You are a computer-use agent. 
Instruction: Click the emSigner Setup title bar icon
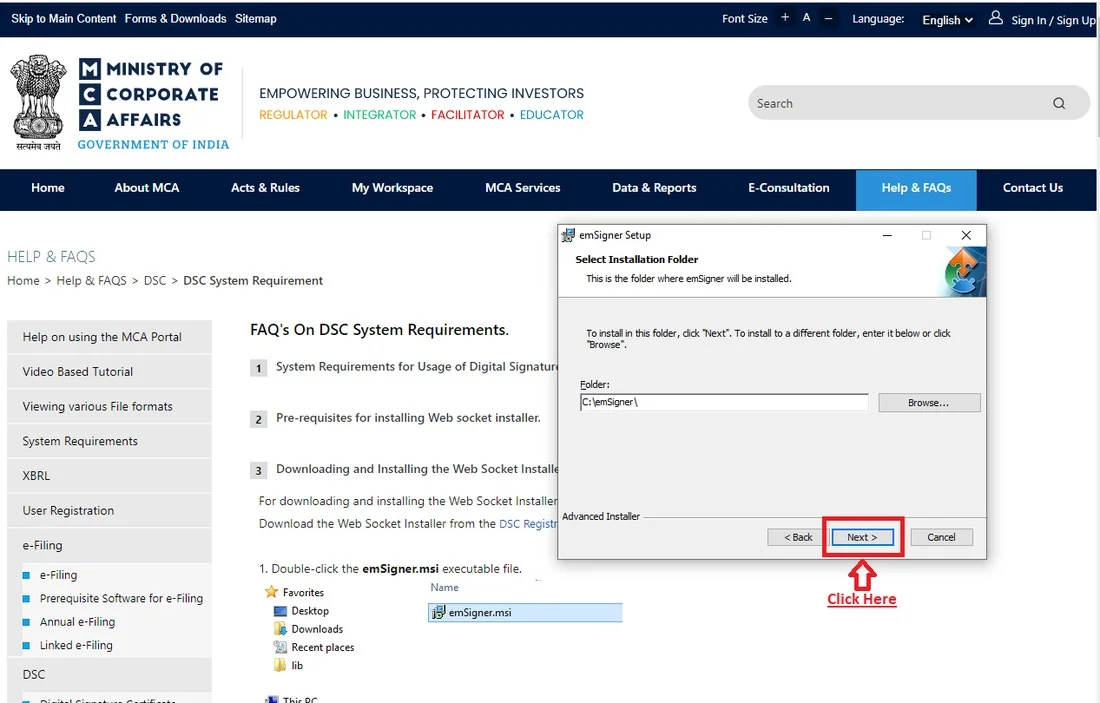tap(568, 235)
